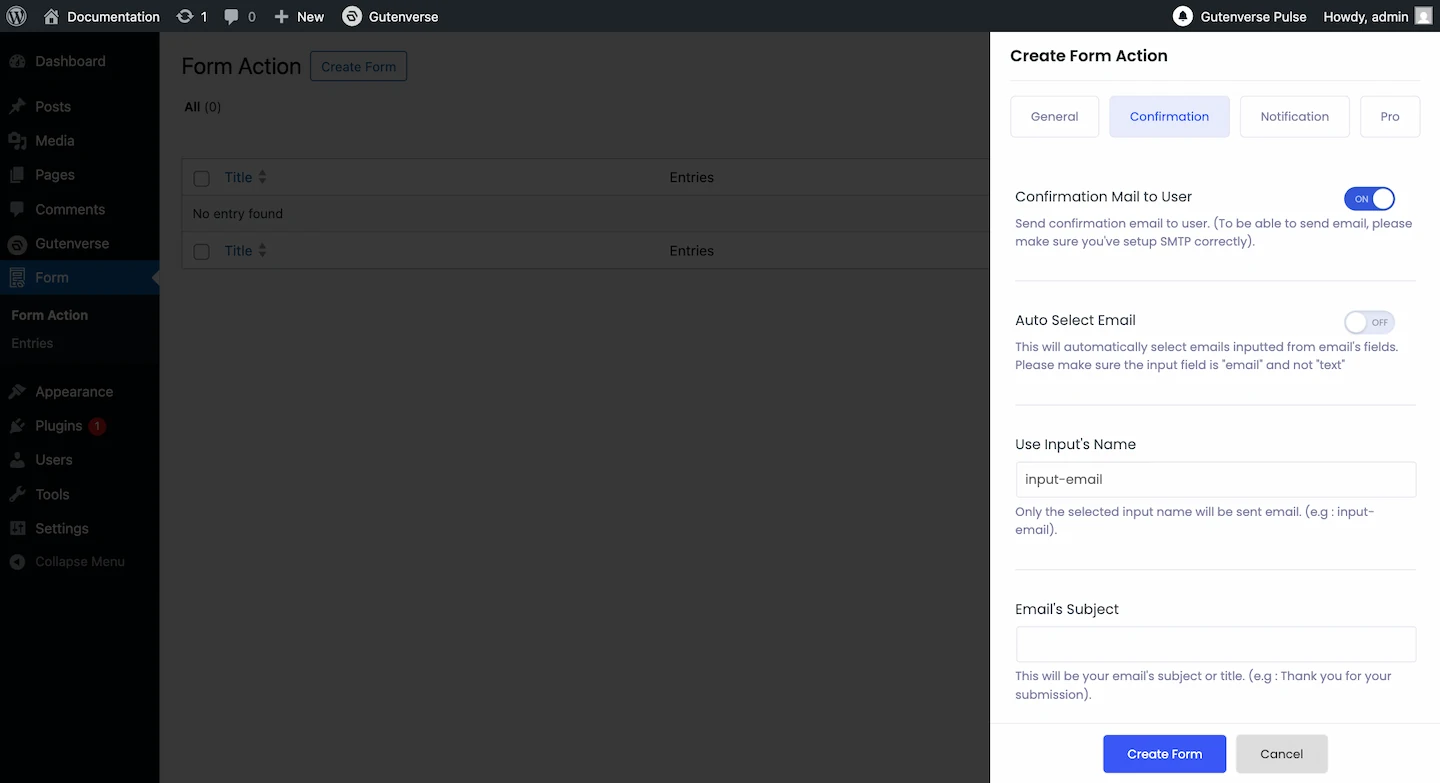Focus the Email's Subject input field
The image size is (1440, 783).
tap(1215, 644)
